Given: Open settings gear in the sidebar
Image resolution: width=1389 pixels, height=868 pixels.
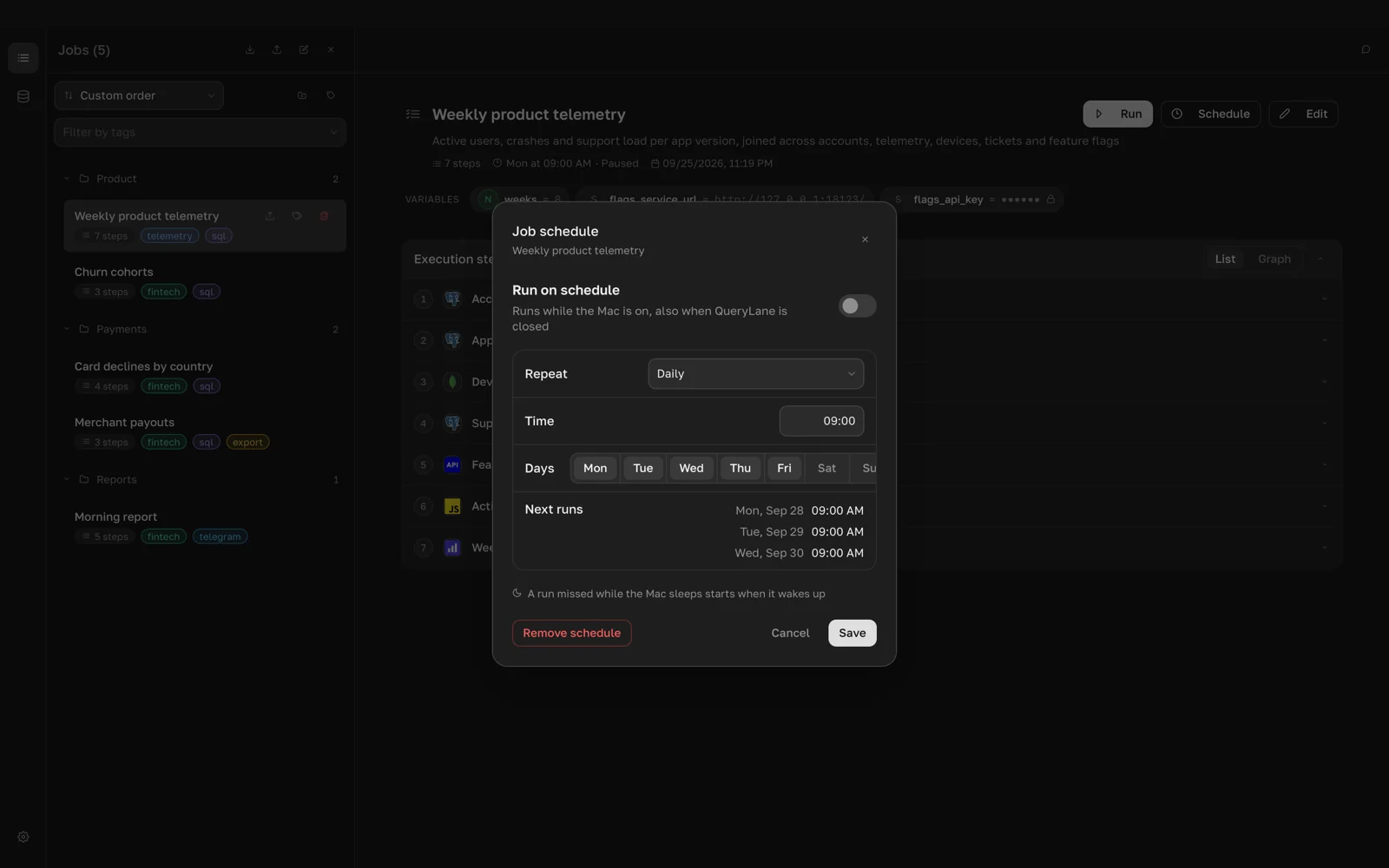Looking at the screenshot, I should pyautogui.click(x=23, y=838).
